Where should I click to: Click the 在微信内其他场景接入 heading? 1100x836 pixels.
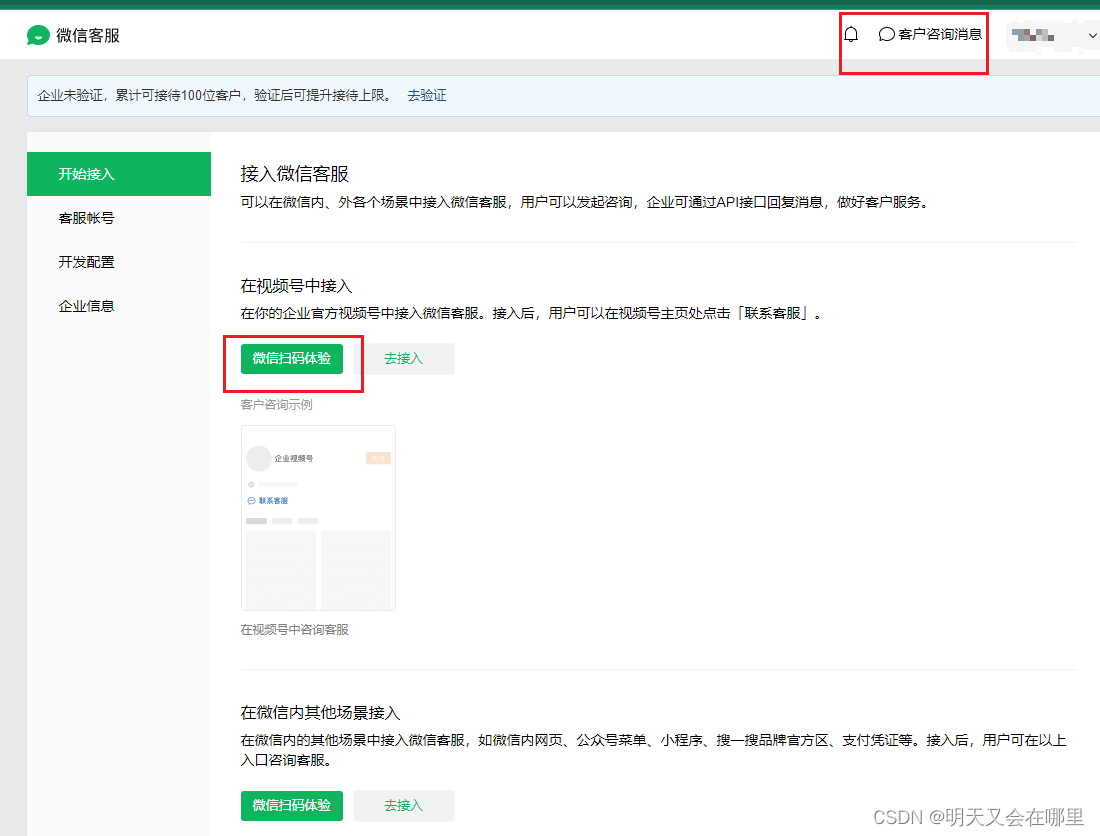pyautogui.click(x=320, y=713)
